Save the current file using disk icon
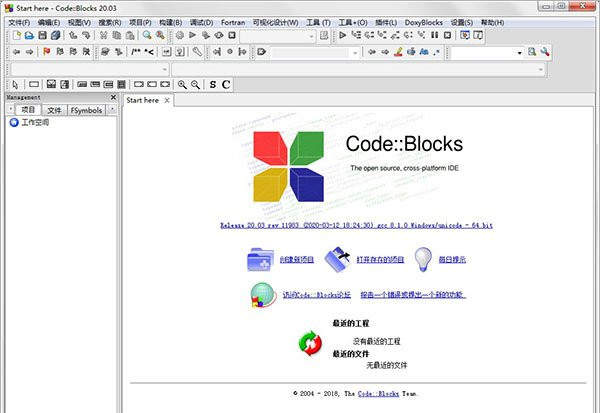The height and width of the screenshot is (413, 600). point(42,36)
